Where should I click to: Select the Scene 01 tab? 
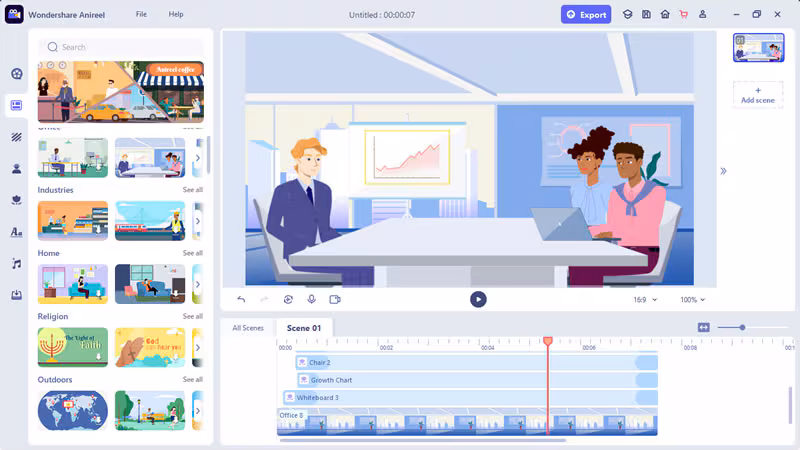pyautogui.click(x=304, y=328)
